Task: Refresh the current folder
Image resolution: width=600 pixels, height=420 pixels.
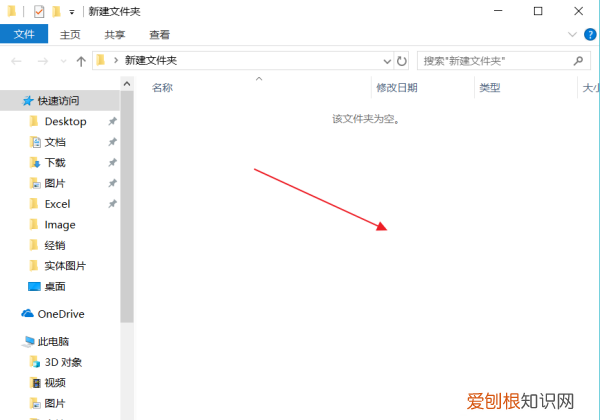Action: pos(401,61)
